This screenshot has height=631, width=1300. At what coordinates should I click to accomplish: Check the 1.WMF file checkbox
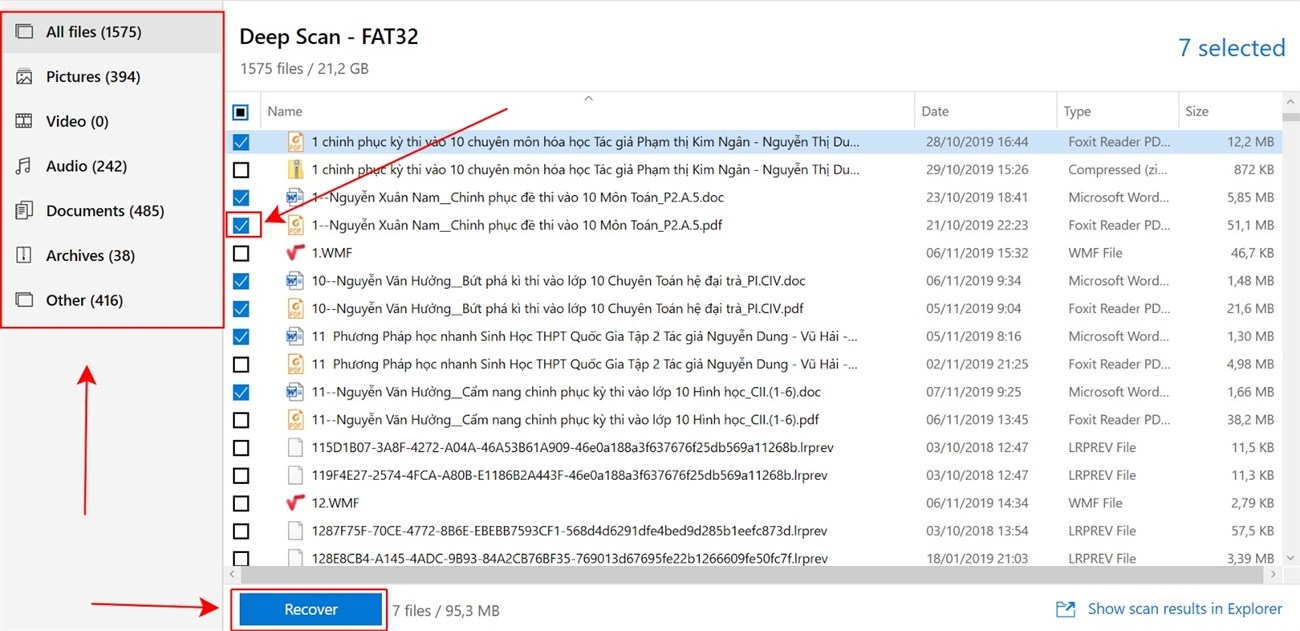coord(241,254)
